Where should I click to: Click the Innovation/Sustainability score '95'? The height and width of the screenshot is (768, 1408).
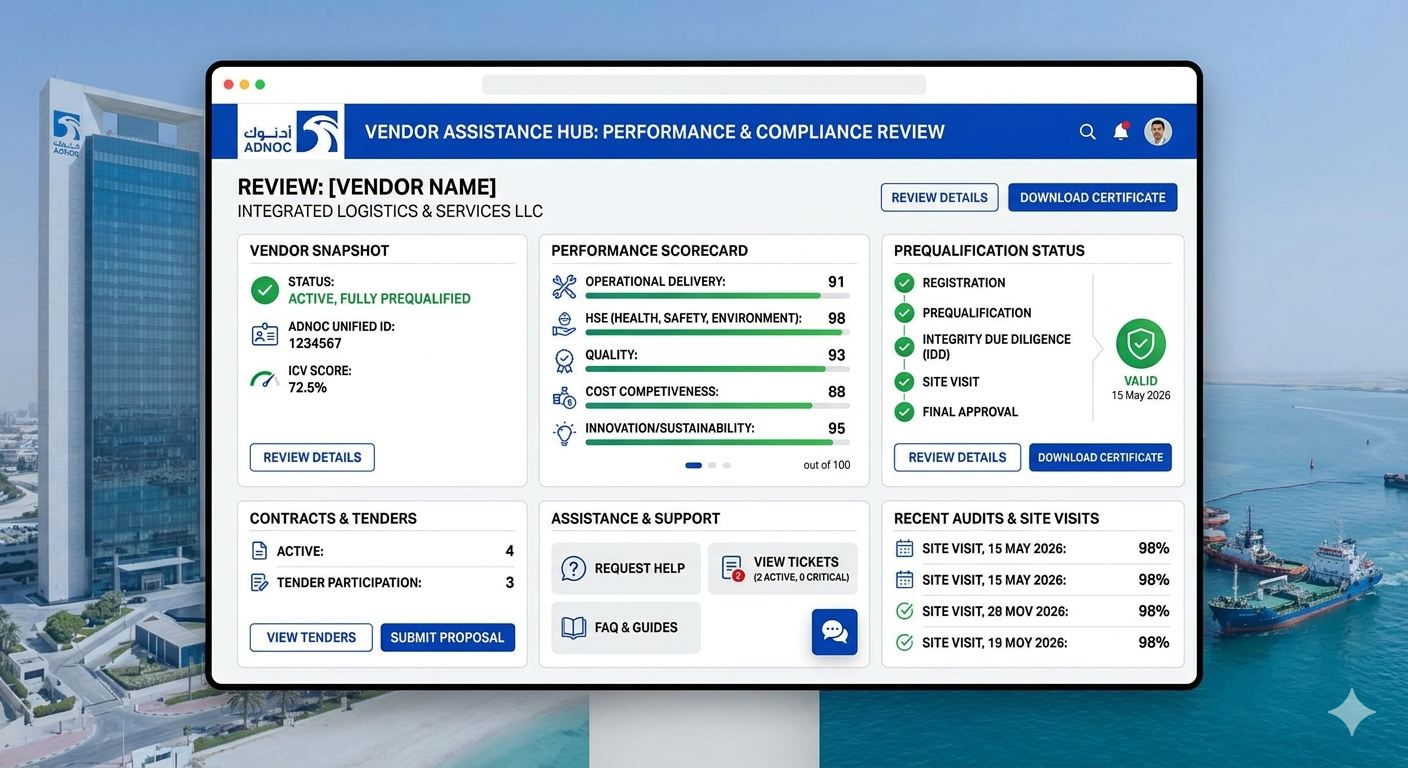click(837, 428)
